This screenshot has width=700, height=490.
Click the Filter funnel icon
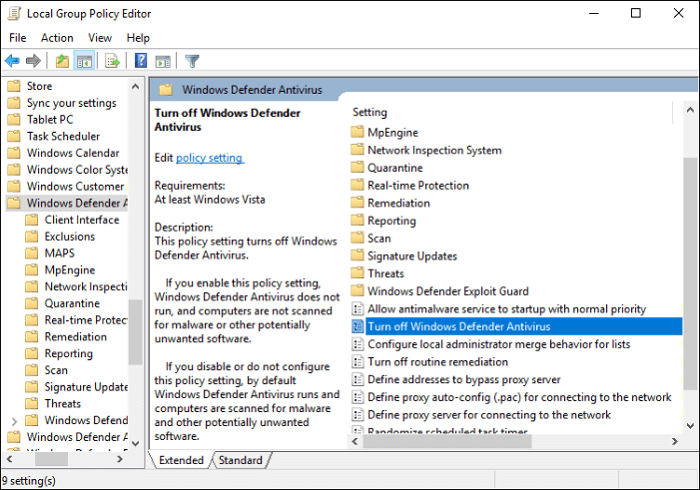pos(192,61)
